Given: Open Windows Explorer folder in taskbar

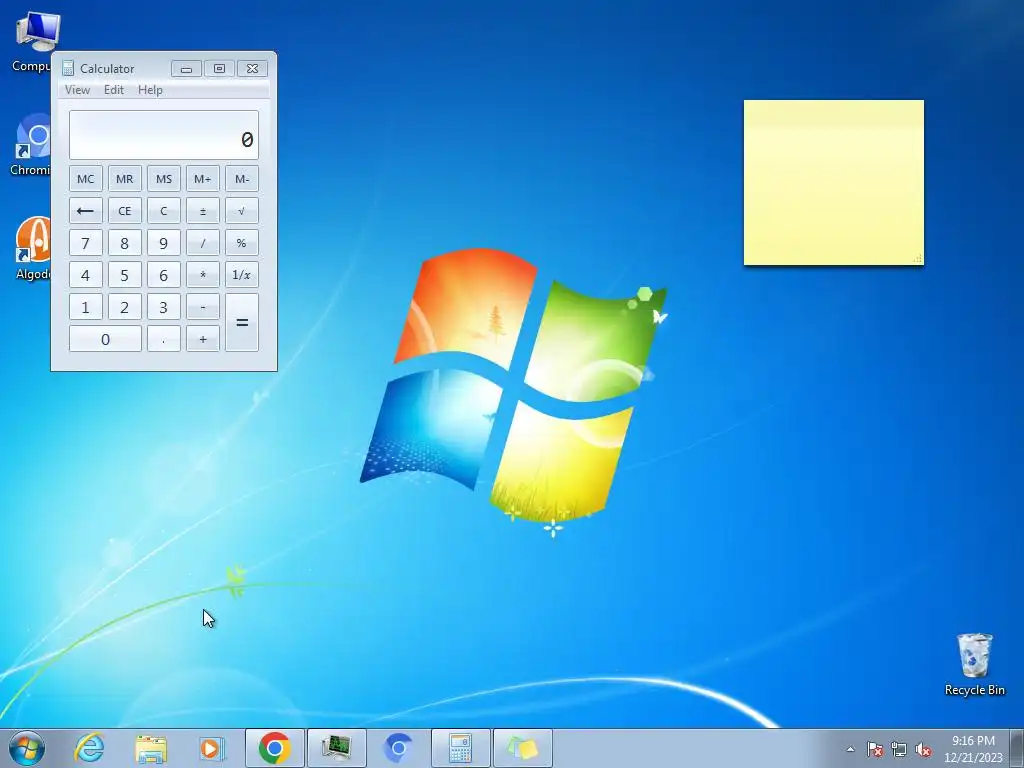Looking at the screenshot, I should point(151,748).
